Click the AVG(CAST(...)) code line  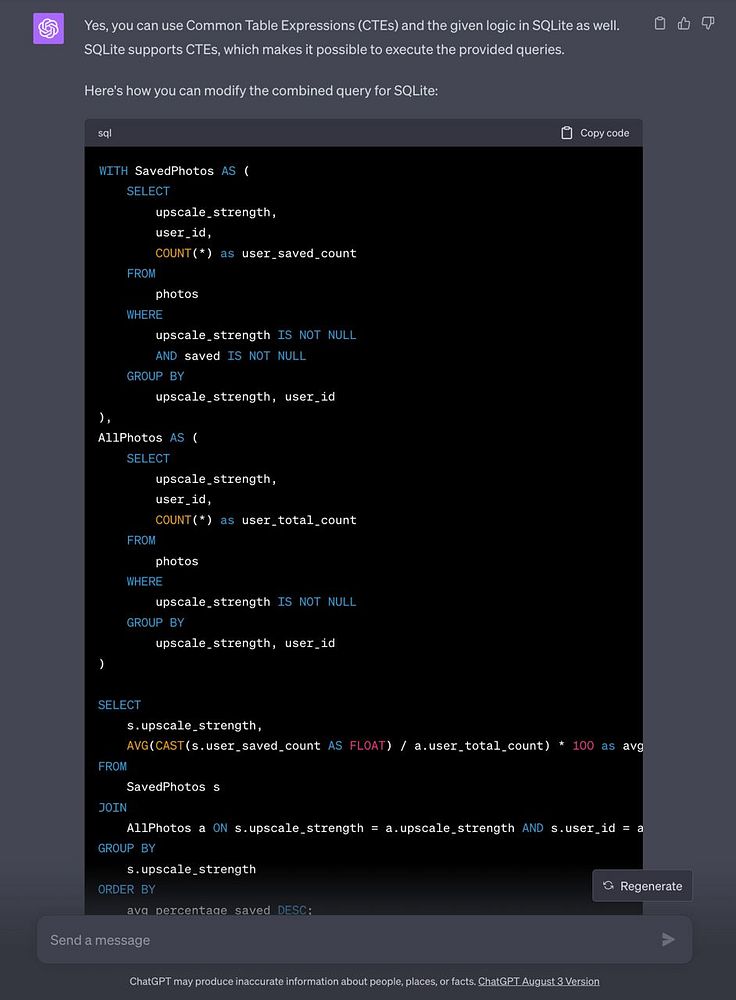pos(385,746)
